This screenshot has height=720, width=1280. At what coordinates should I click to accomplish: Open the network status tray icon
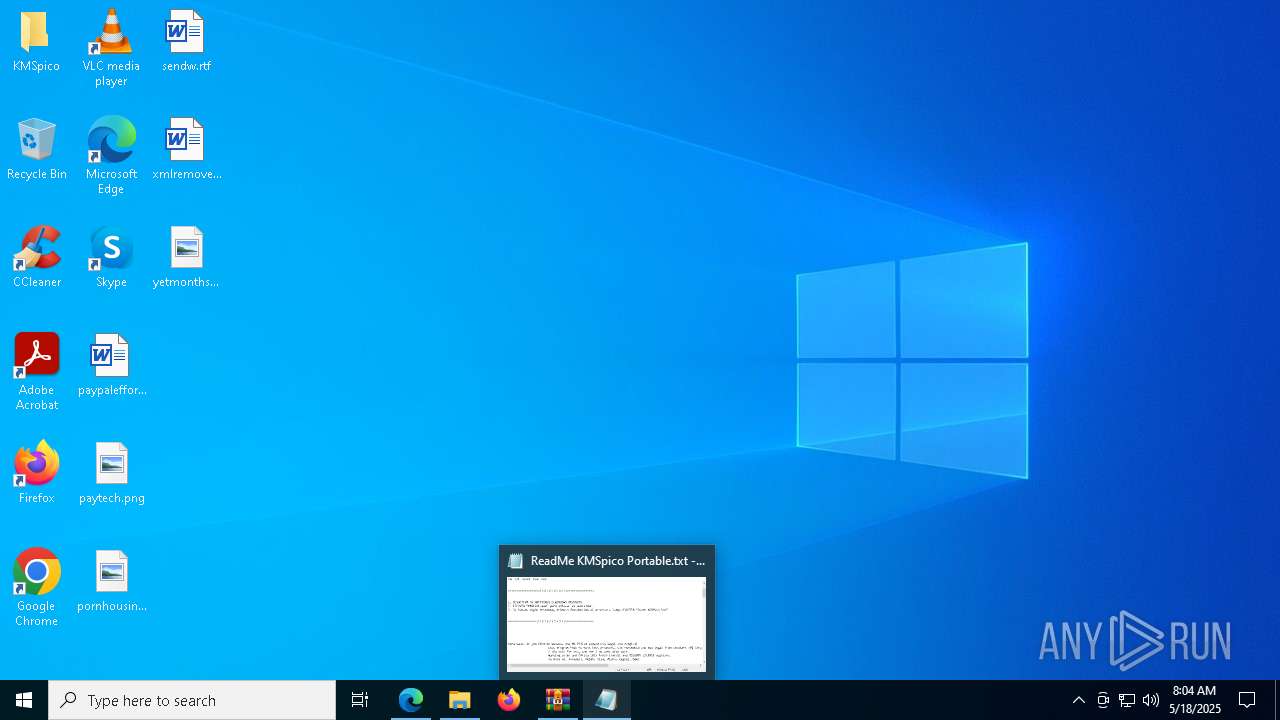[1127, 700]
